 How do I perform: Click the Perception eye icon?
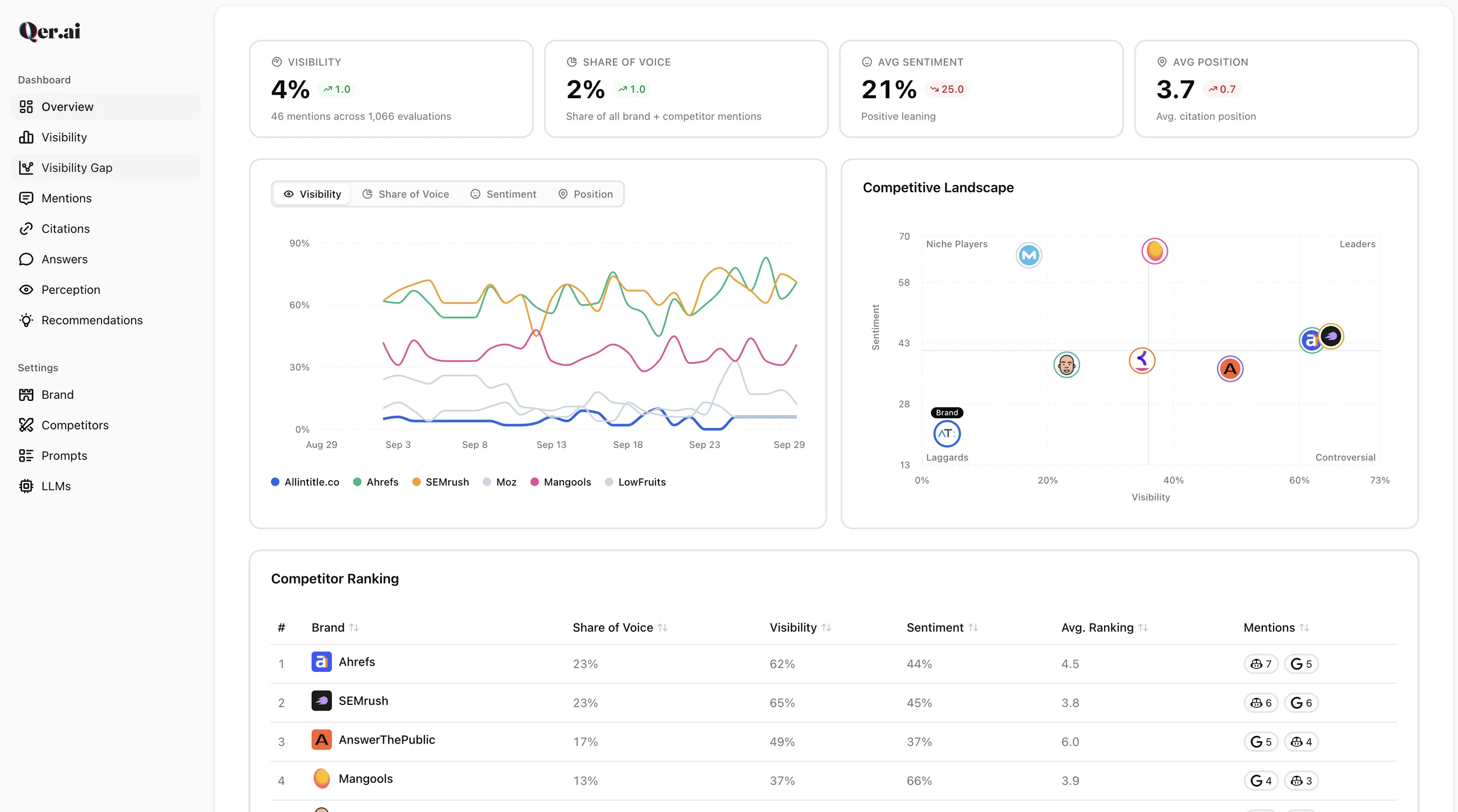26,290
